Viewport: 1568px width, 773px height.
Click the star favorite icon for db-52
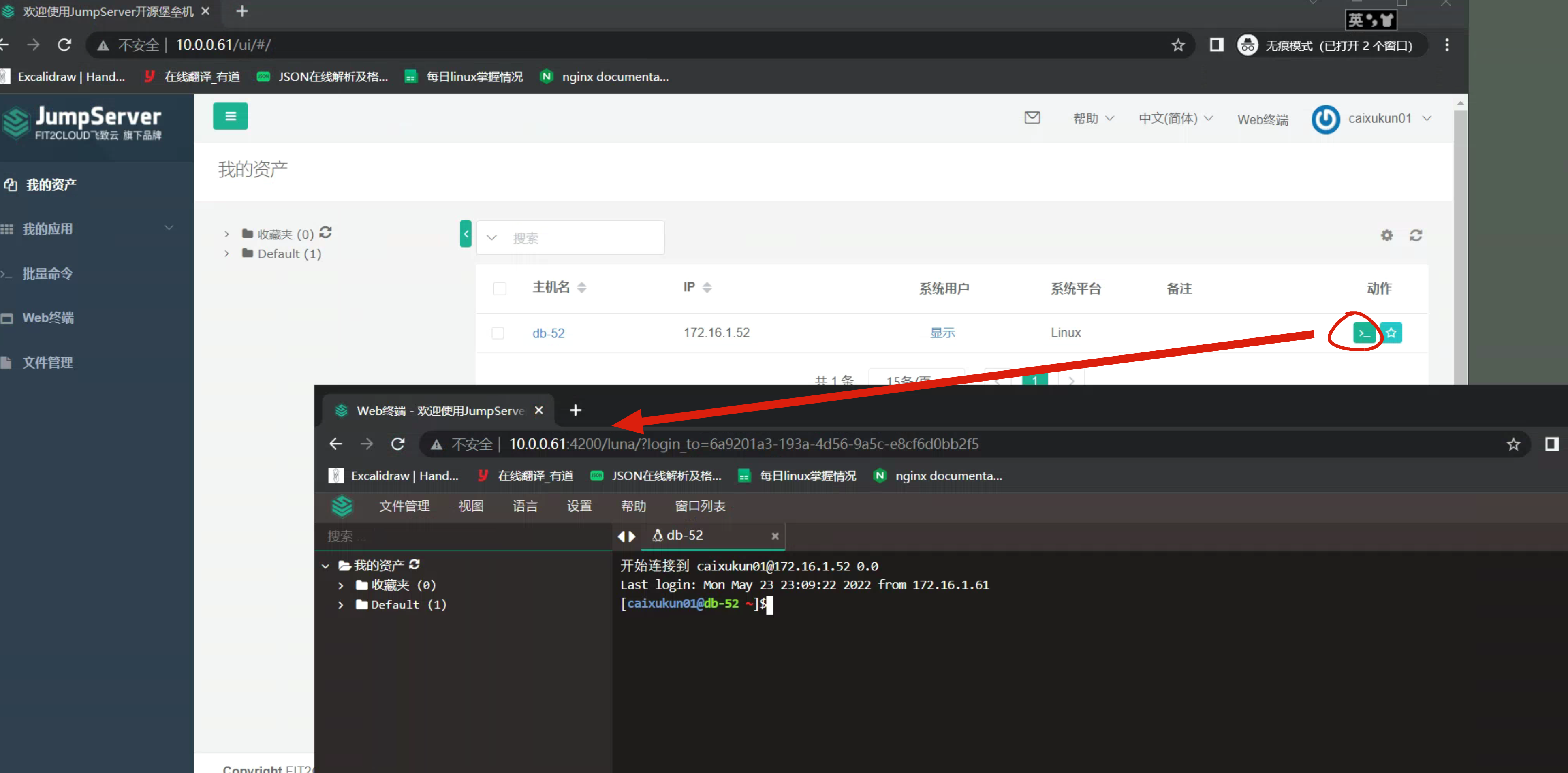click(x=1391, y=333)
